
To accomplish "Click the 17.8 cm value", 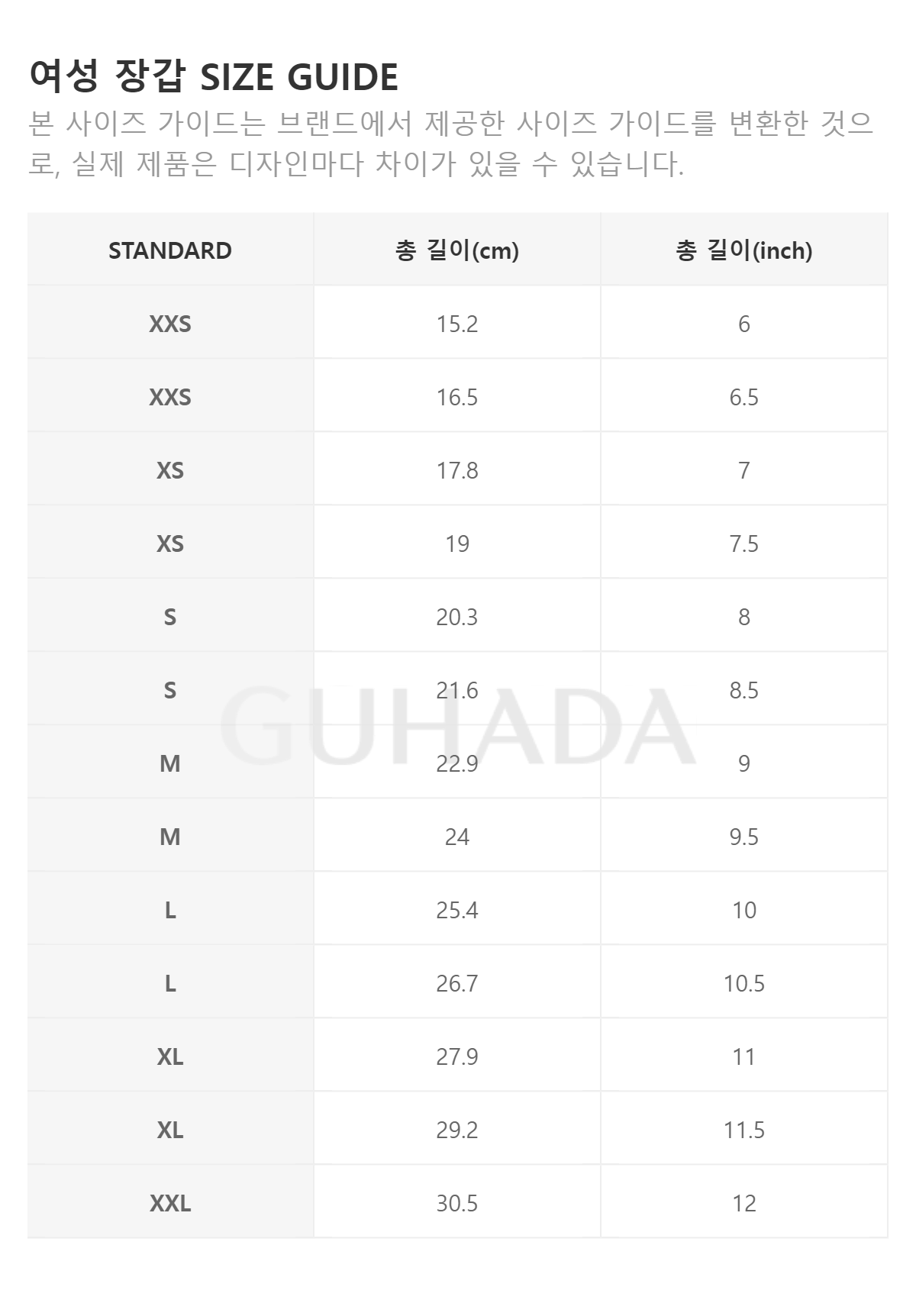I will click(x=457, y=470).
